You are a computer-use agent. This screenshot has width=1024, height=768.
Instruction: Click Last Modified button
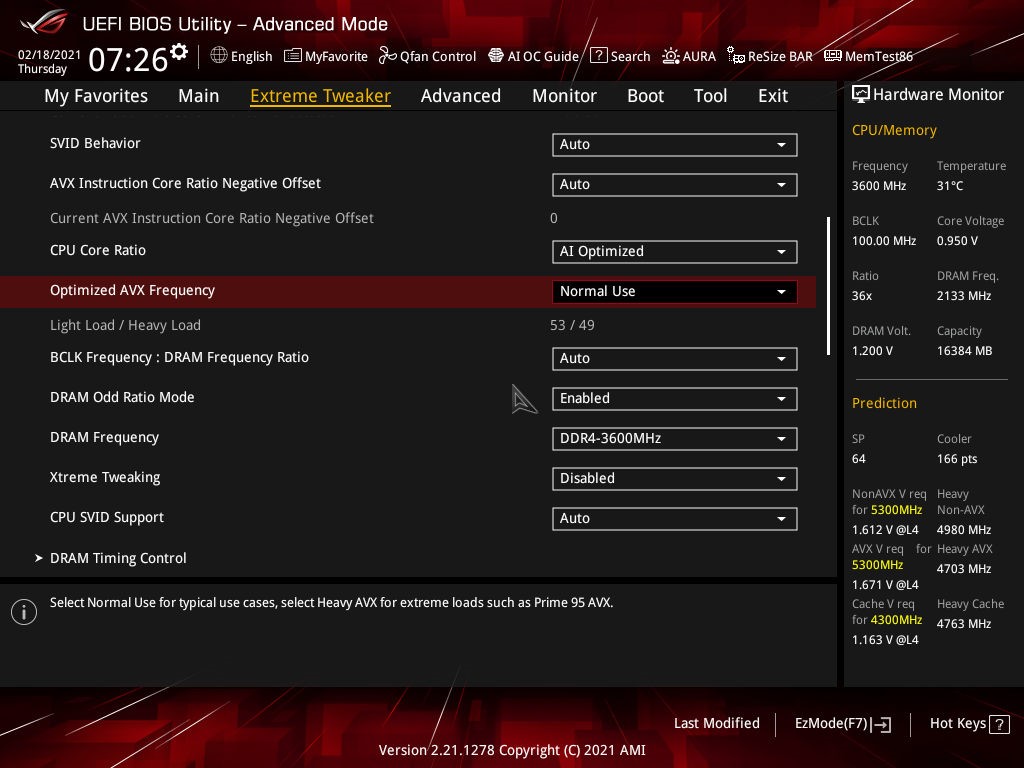click(x=716, y=723)
